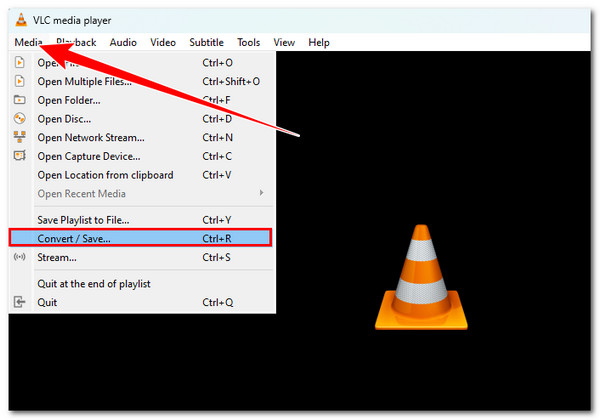This screenshot has width=600, height=420.
Task: Click the Ctrl+Q shortcut text
Action: point(217,303)
